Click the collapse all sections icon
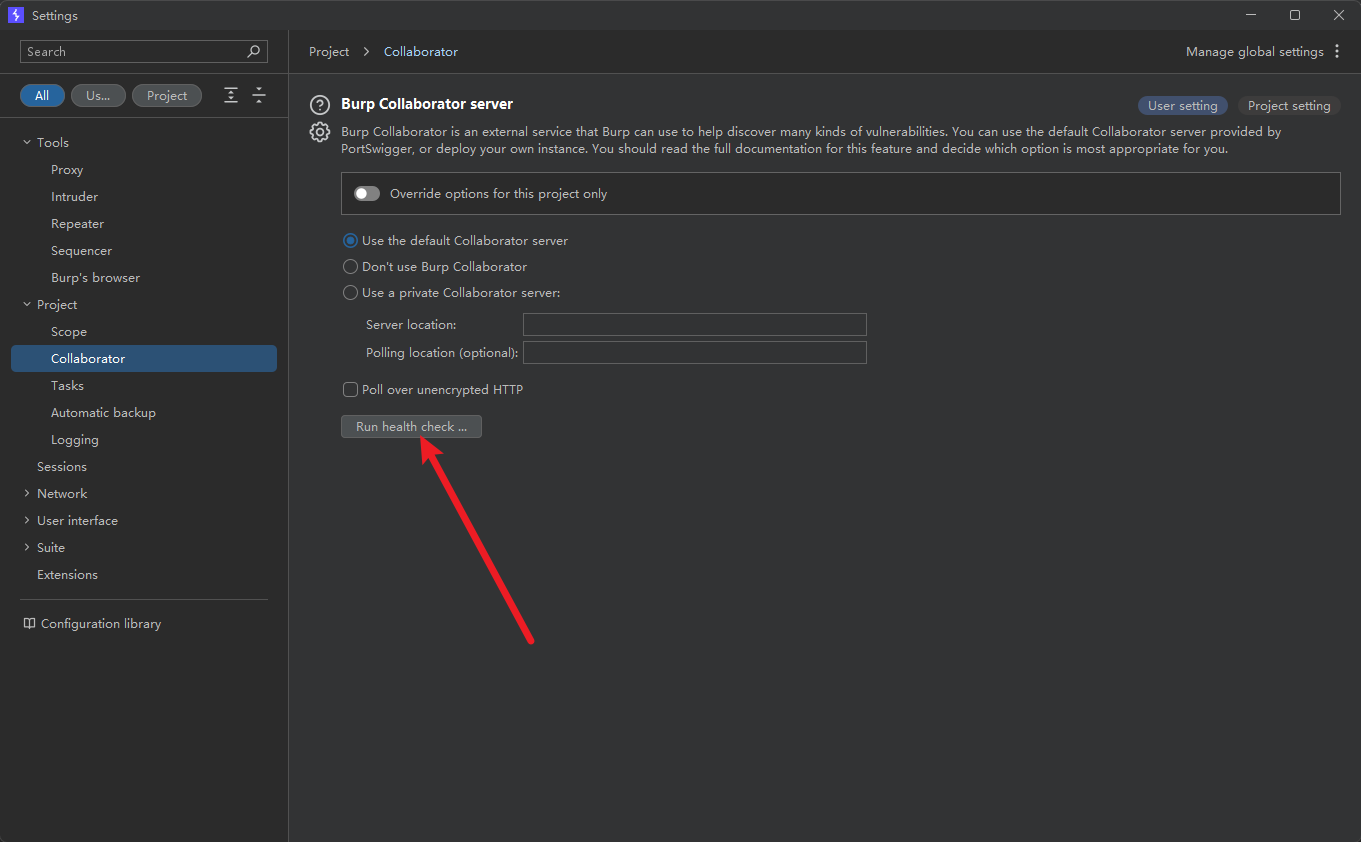 coord(259,95)
